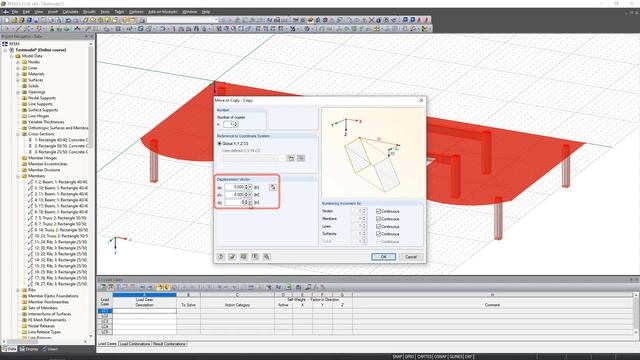
Task: Click Load Cases table vertical scrollbar
Action: (636, 314)
